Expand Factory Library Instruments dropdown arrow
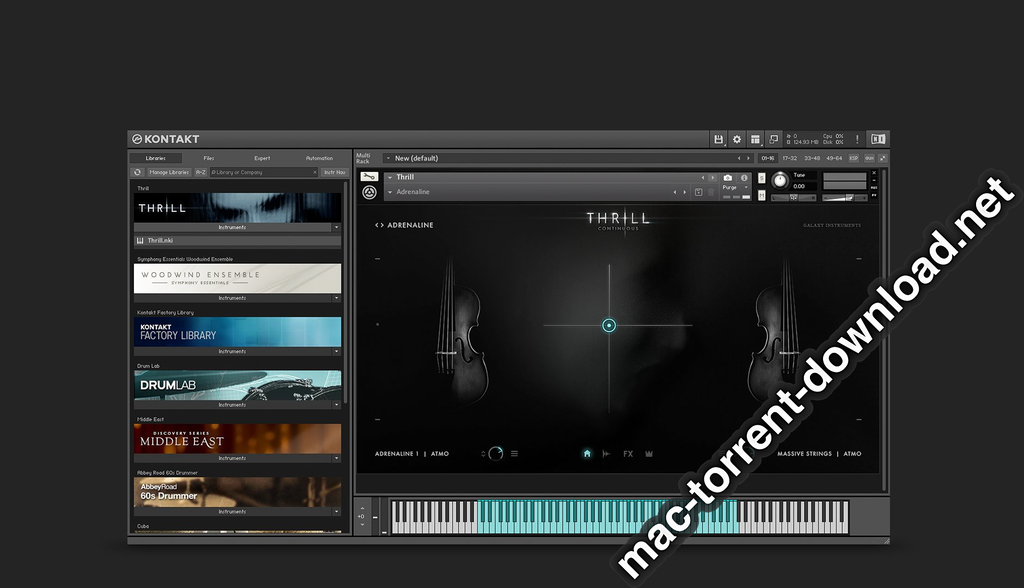The height and width of the screenshot is (588, 1024). point(336,351)
